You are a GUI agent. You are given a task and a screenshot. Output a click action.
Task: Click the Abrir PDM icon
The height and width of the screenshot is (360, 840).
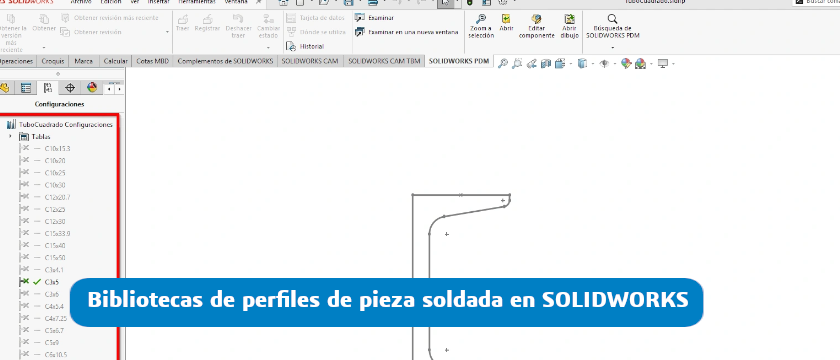tap(506, 22)
